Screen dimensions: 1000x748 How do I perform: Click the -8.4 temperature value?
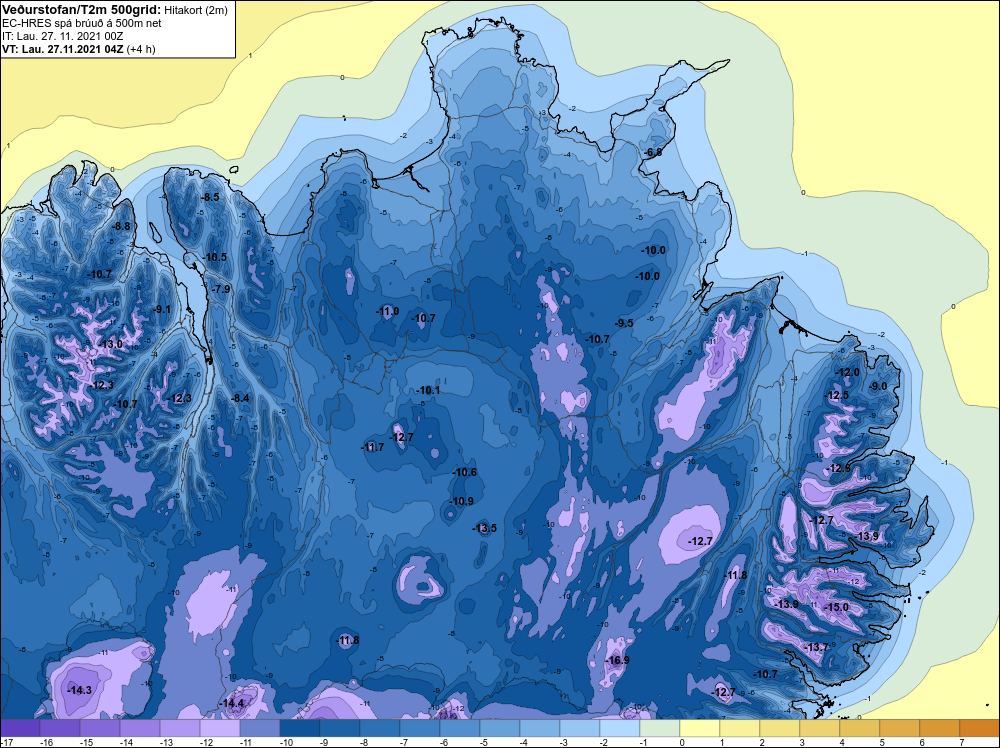tap(240, 398)
